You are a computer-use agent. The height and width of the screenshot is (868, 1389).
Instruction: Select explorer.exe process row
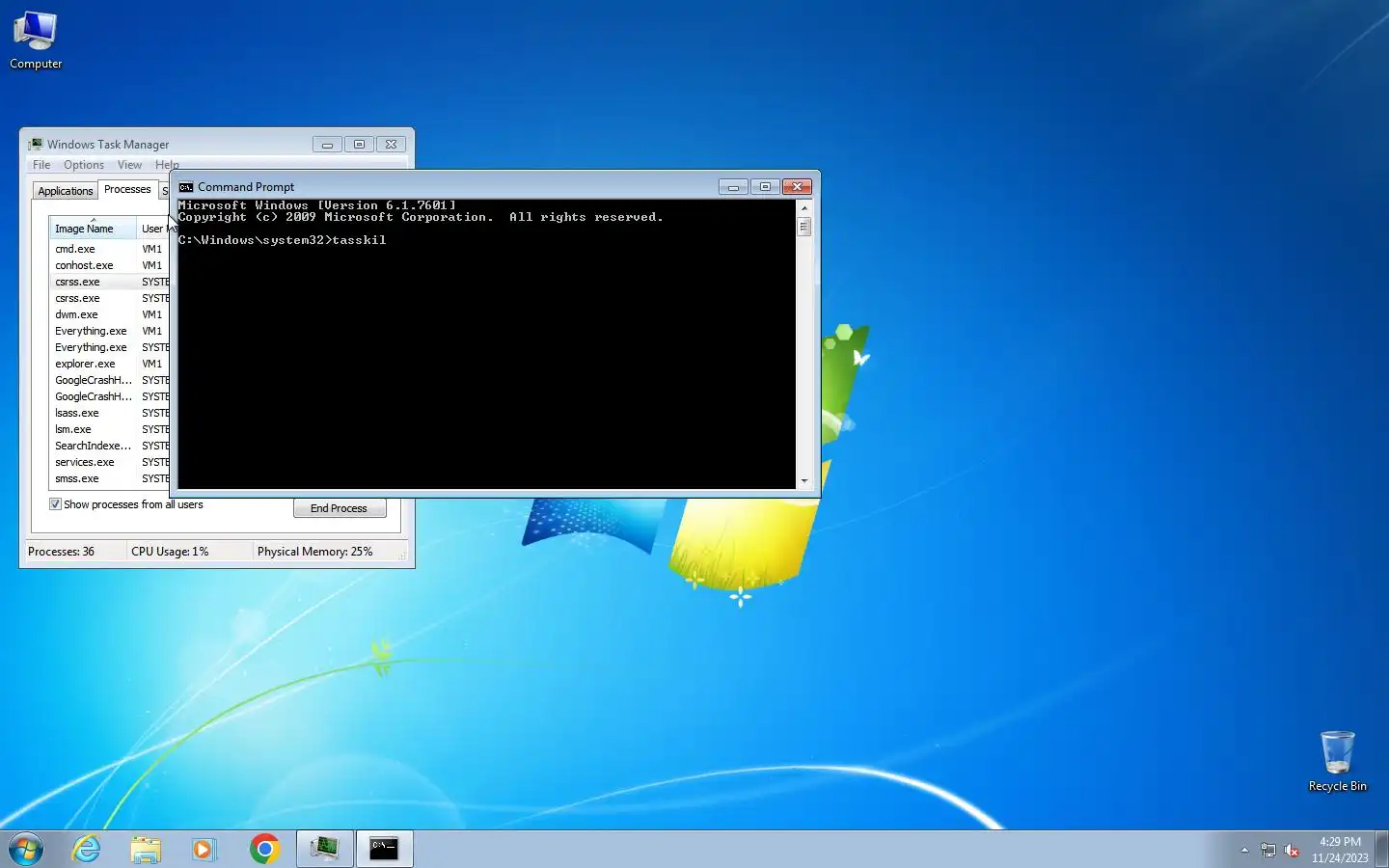[110, 364]
